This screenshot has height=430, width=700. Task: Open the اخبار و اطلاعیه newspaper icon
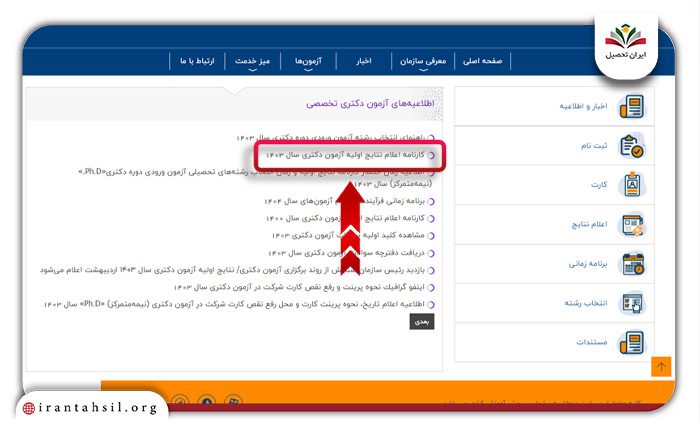(632, 106)
